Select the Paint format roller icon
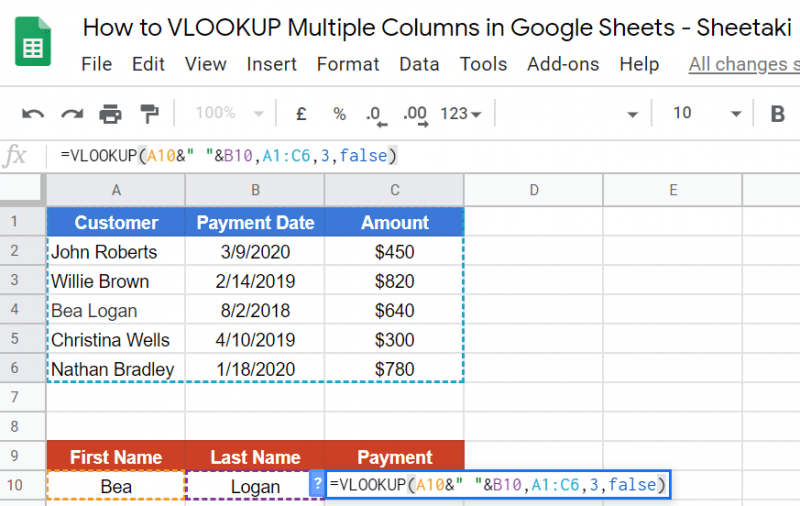This screenshot has height=506, width=800. click(149, 114)
